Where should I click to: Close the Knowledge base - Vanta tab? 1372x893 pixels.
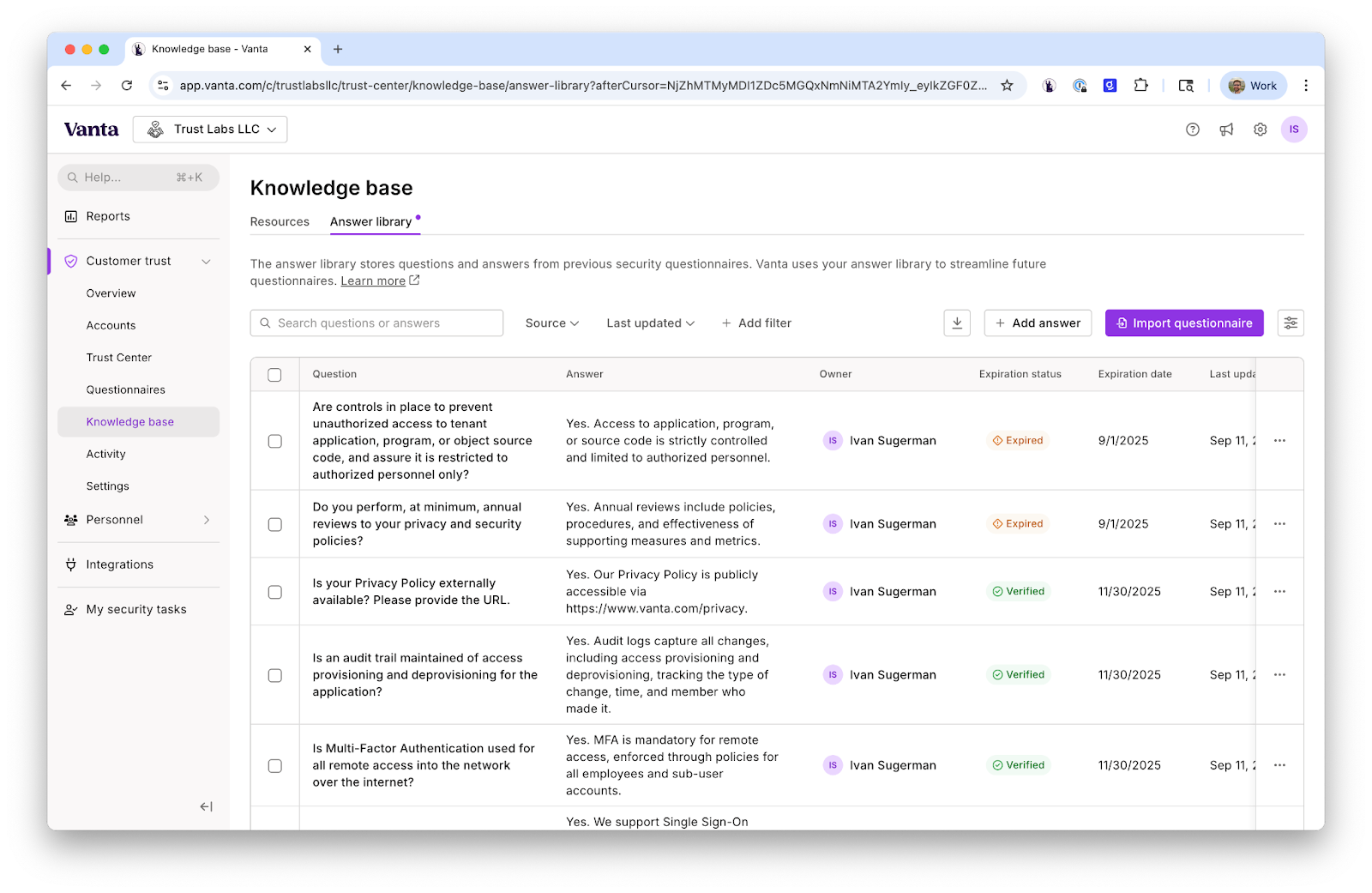tap(307, 49)
